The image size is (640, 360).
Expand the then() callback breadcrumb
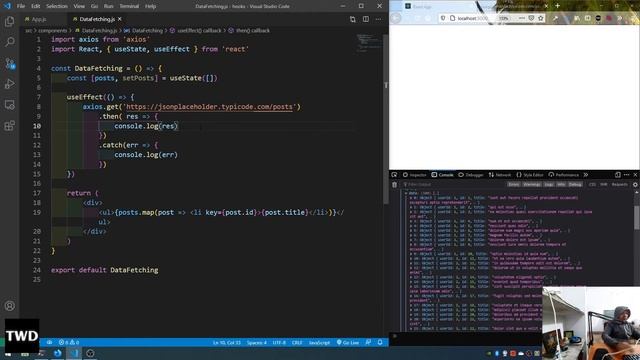pos(249,31)
